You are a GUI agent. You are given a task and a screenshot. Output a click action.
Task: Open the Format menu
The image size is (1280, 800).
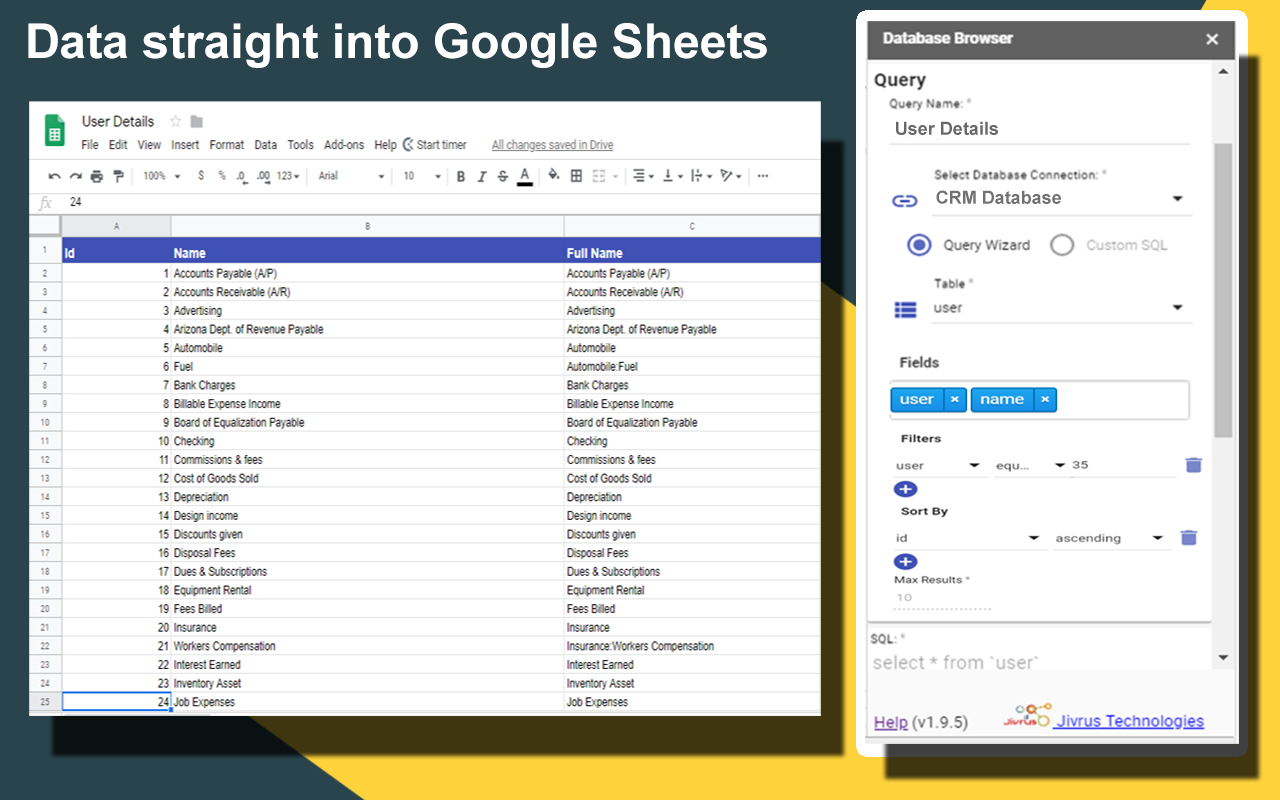pyautogui.click(x=227, y=144)
